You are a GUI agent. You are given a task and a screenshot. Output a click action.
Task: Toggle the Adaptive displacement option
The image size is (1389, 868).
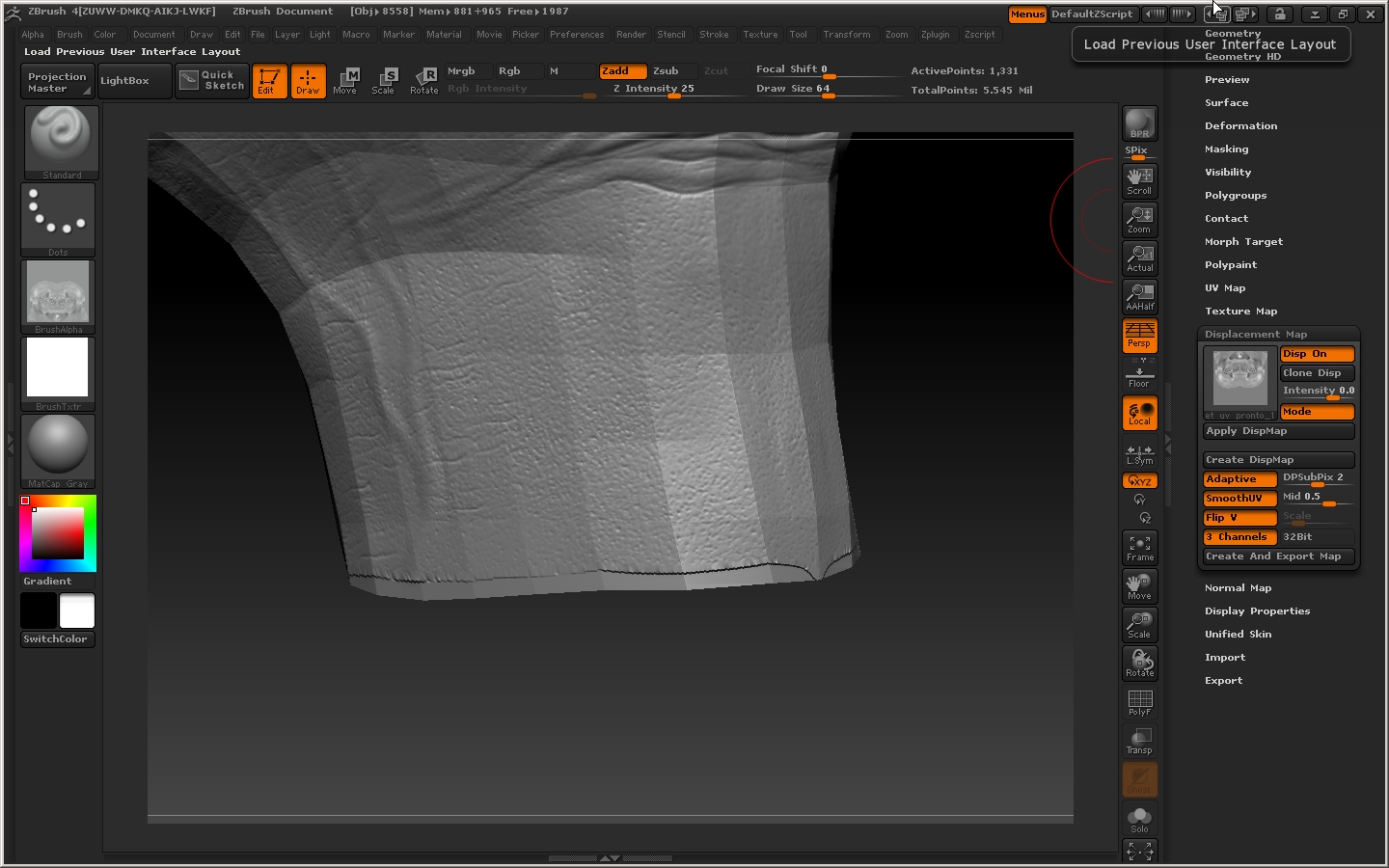click(x=1239, y=479)
